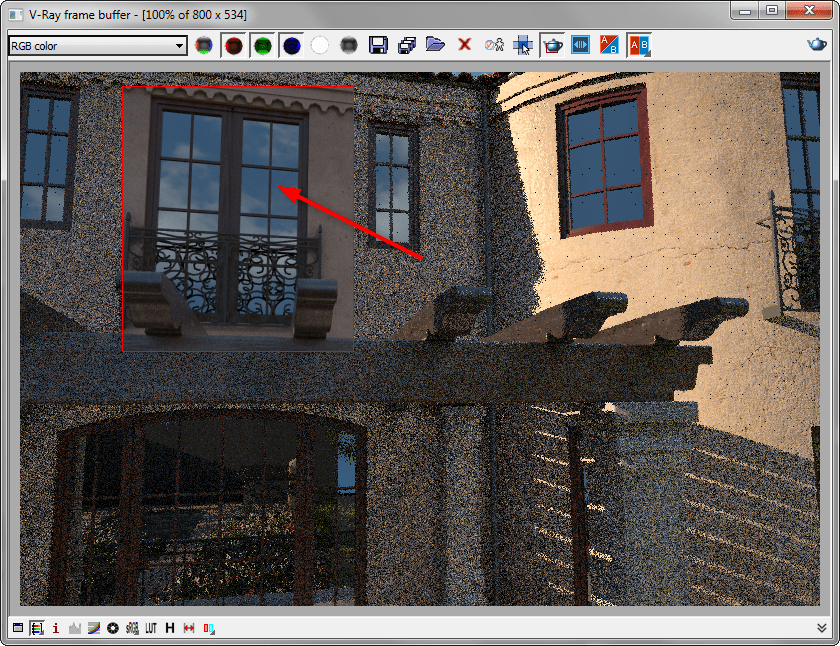Click the track mouse while rendering icon

point(494,45)
